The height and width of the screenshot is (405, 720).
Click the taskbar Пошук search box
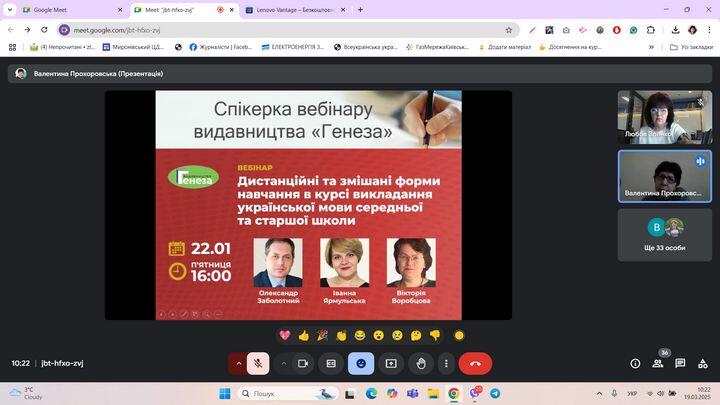(x=288, y=394)
